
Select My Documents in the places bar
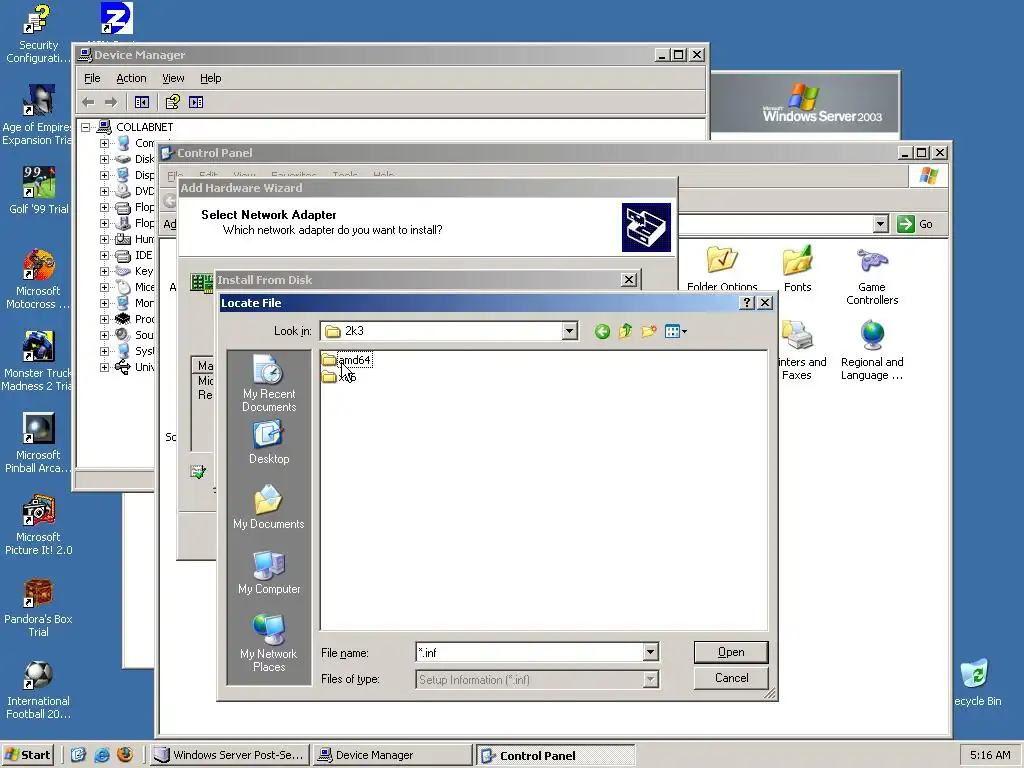pos(268,507)
